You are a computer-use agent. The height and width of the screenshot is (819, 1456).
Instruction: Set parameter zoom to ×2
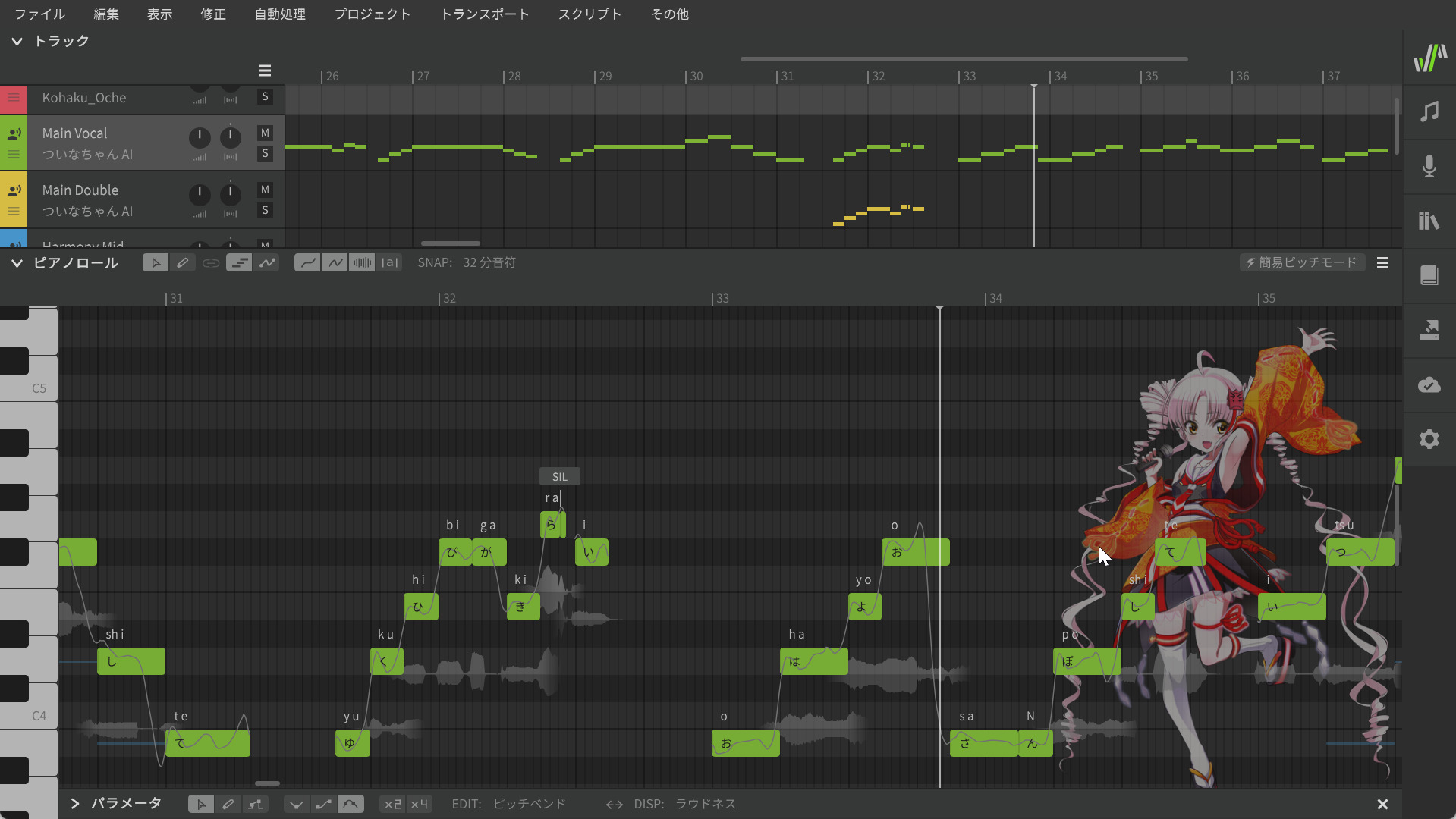pyautogui.click(x=392, y=804)
